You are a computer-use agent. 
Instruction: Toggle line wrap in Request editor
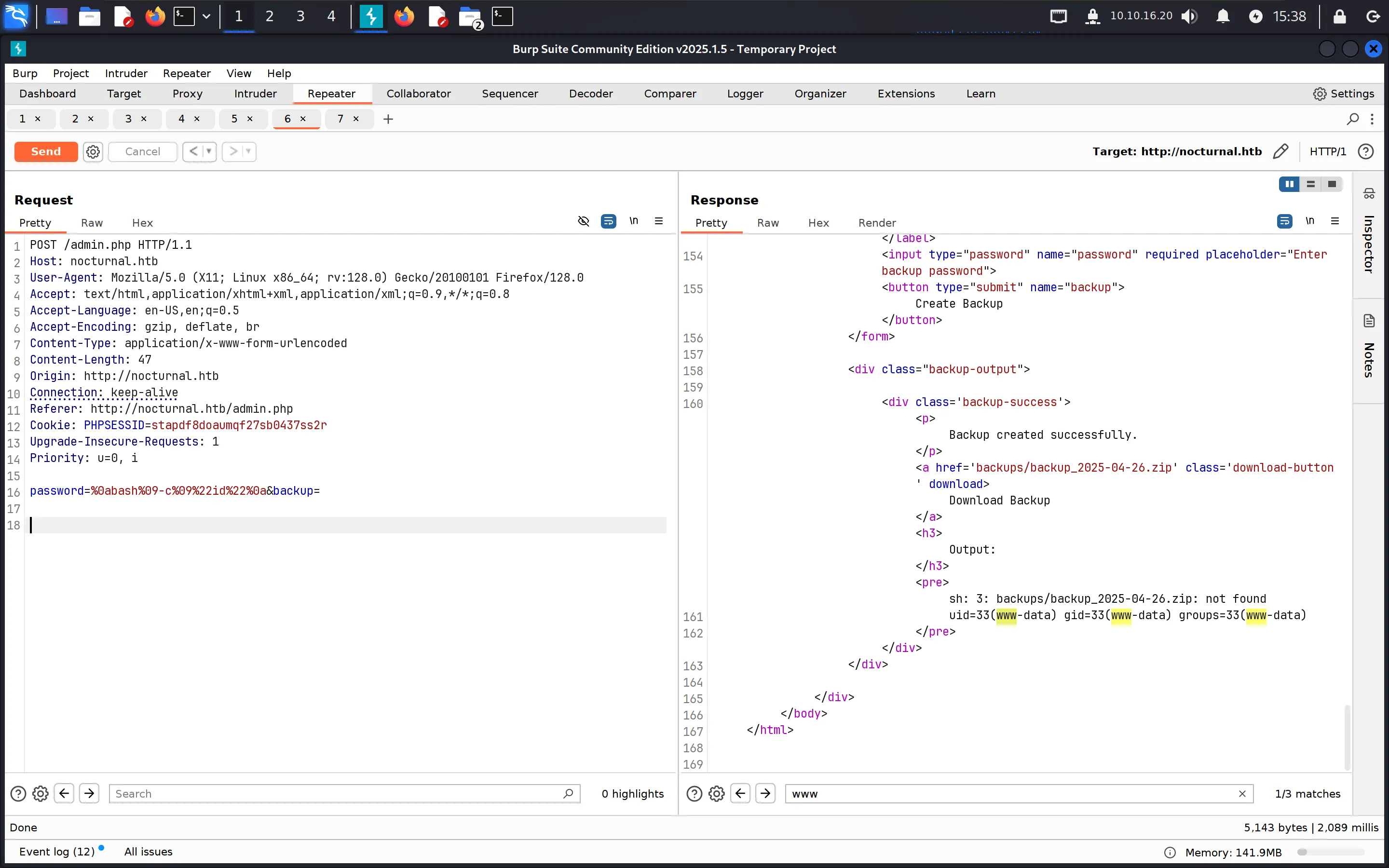pos(608,221)
